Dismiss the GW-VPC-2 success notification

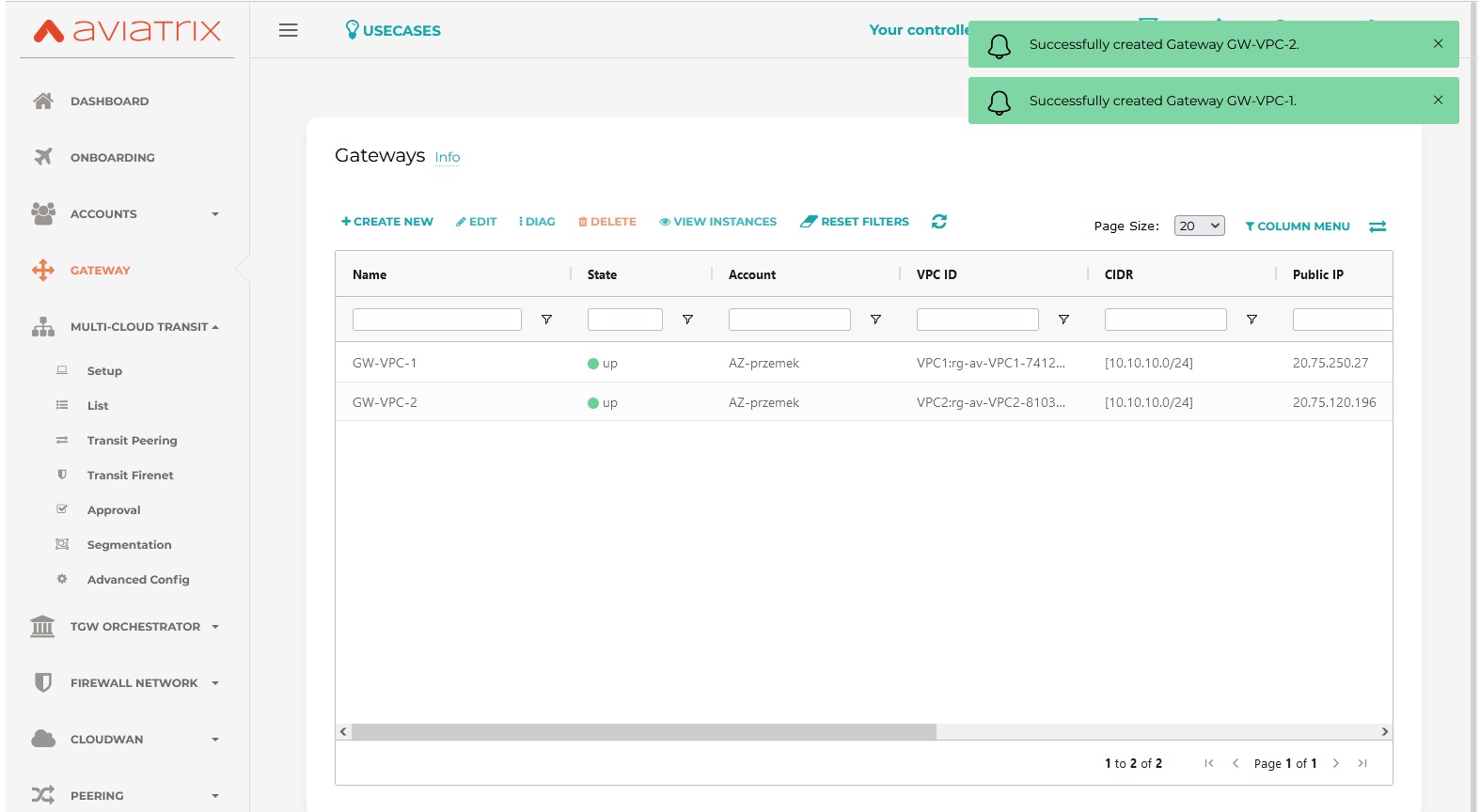tap(1438, 43)
